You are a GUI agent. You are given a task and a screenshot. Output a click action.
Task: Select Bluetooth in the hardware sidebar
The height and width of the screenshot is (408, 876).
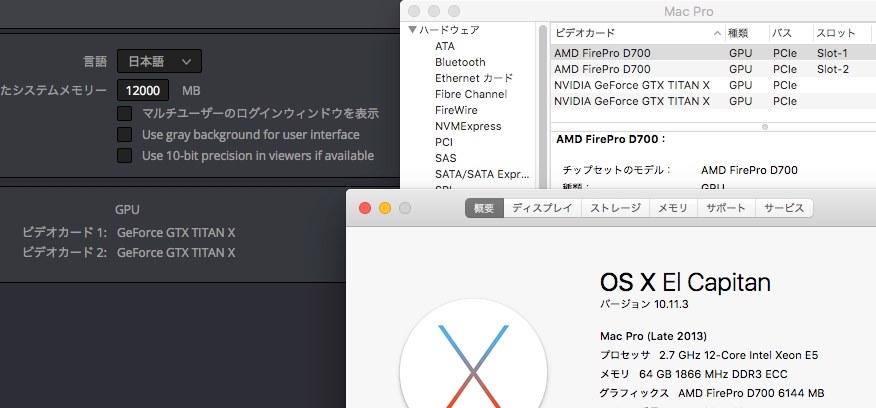(460, 62)
